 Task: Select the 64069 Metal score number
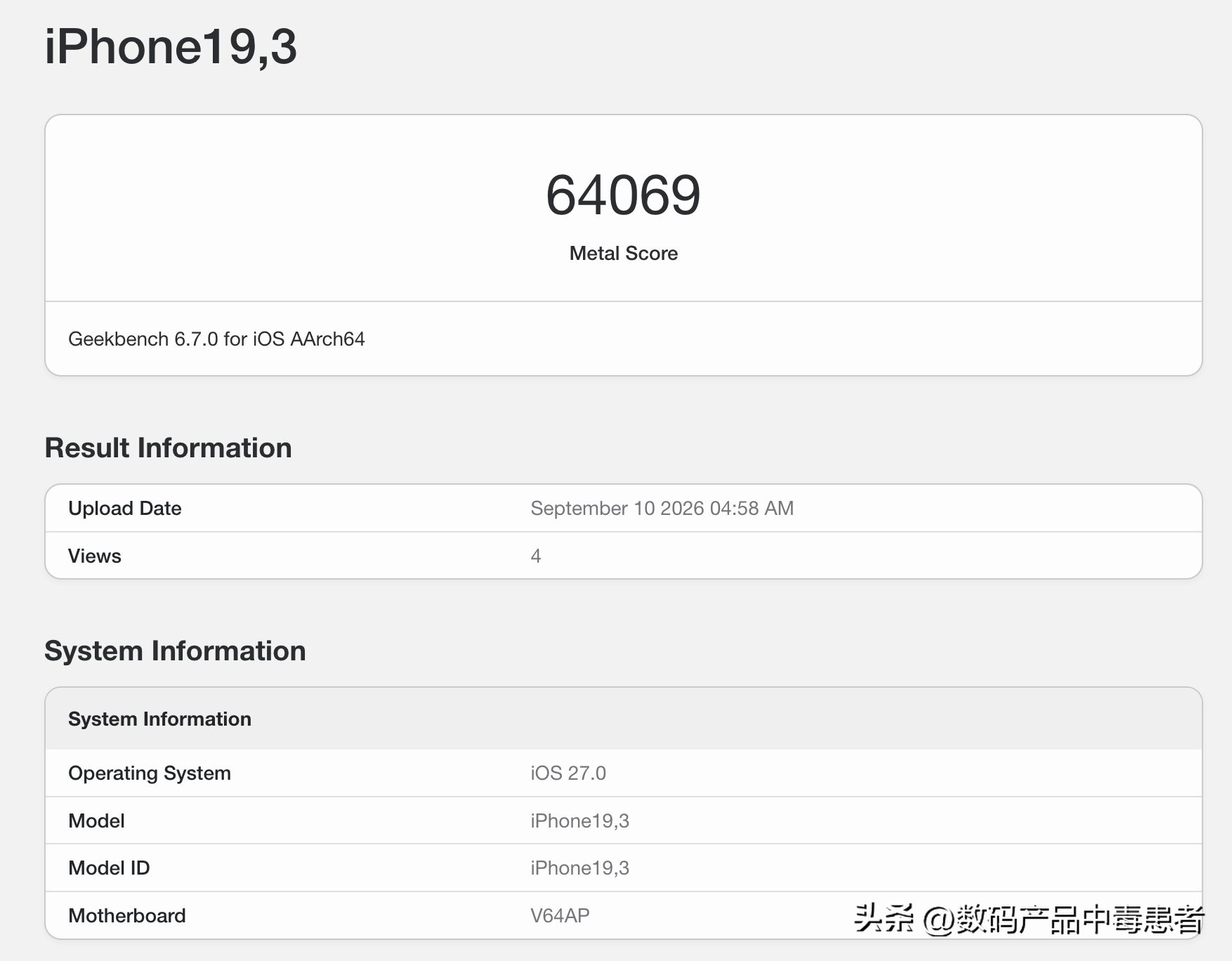click(623, 195)
